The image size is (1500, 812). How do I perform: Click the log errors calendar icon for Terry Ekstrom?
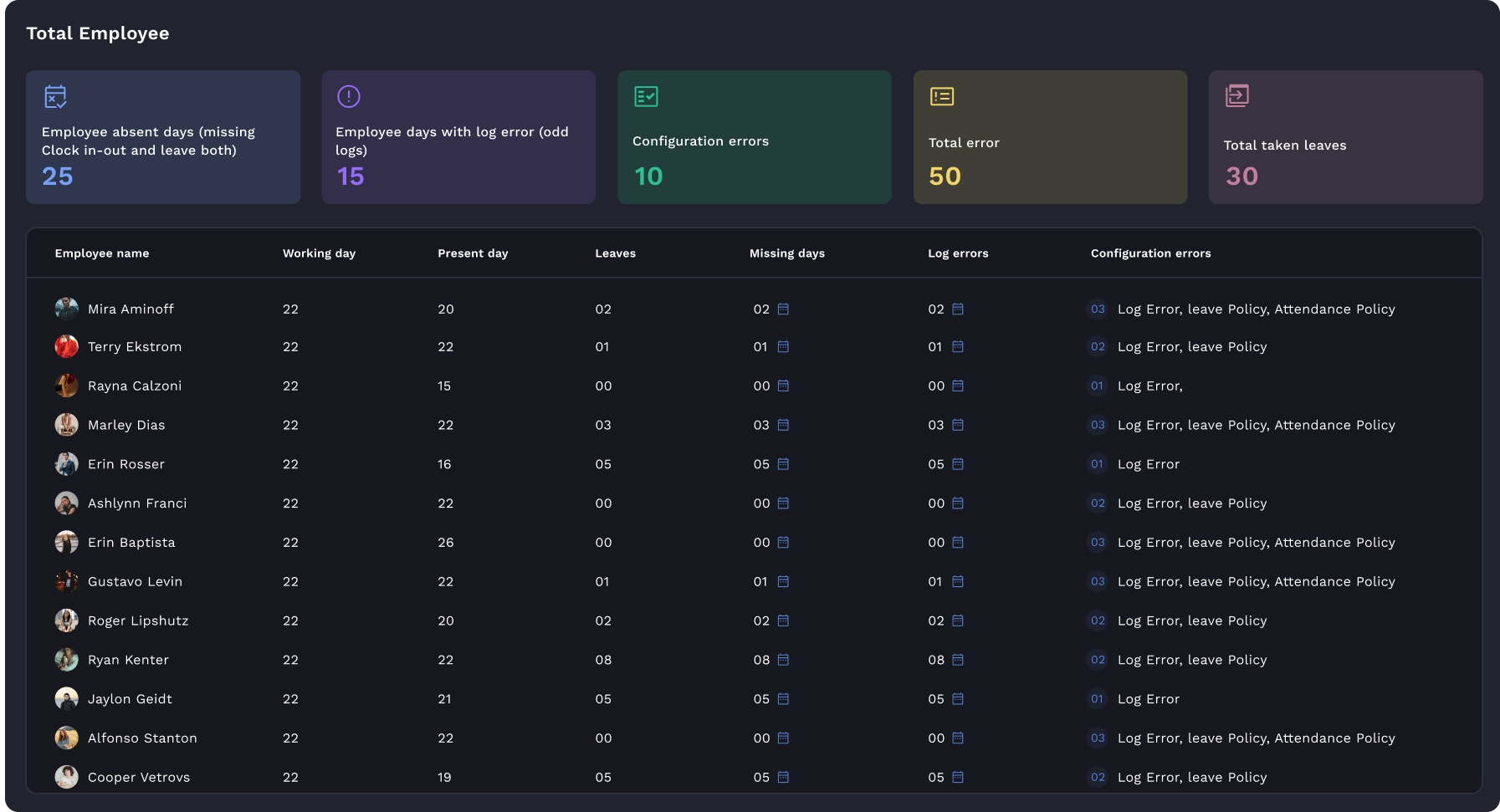958,347
